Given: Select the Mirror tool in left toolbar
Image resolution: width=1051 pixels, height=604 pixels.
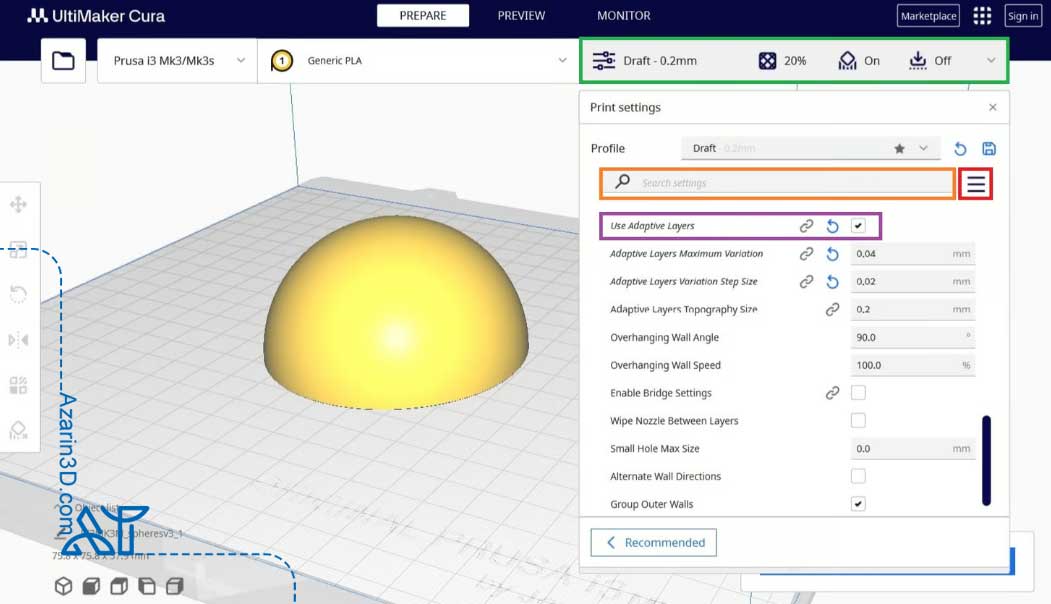Looking at the screenshot, I should click(18, 340).
